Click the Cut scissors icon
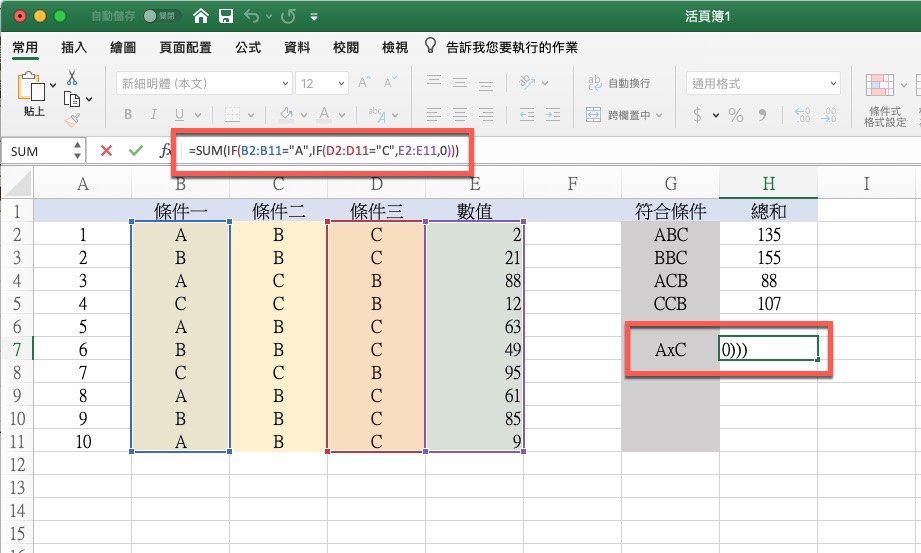921x553 pixels. tap(72, 78)
